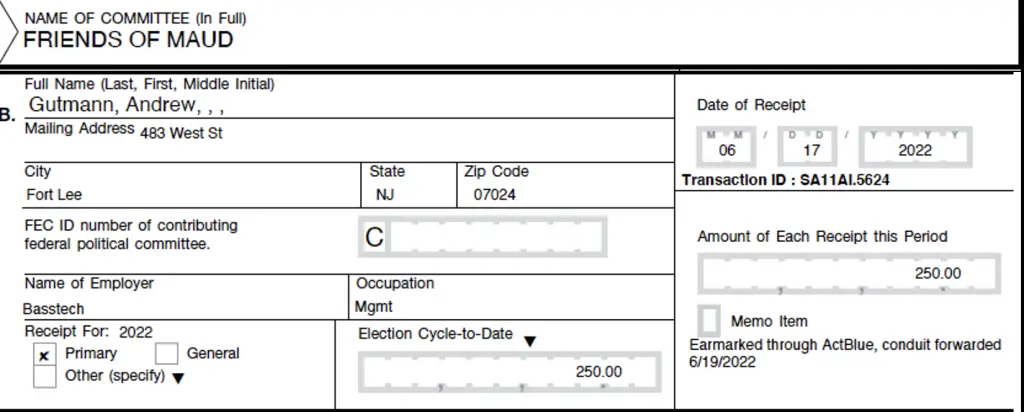Select the employer name Basstech
Screen dimensions: 1024x412
[x=54, y=308]
